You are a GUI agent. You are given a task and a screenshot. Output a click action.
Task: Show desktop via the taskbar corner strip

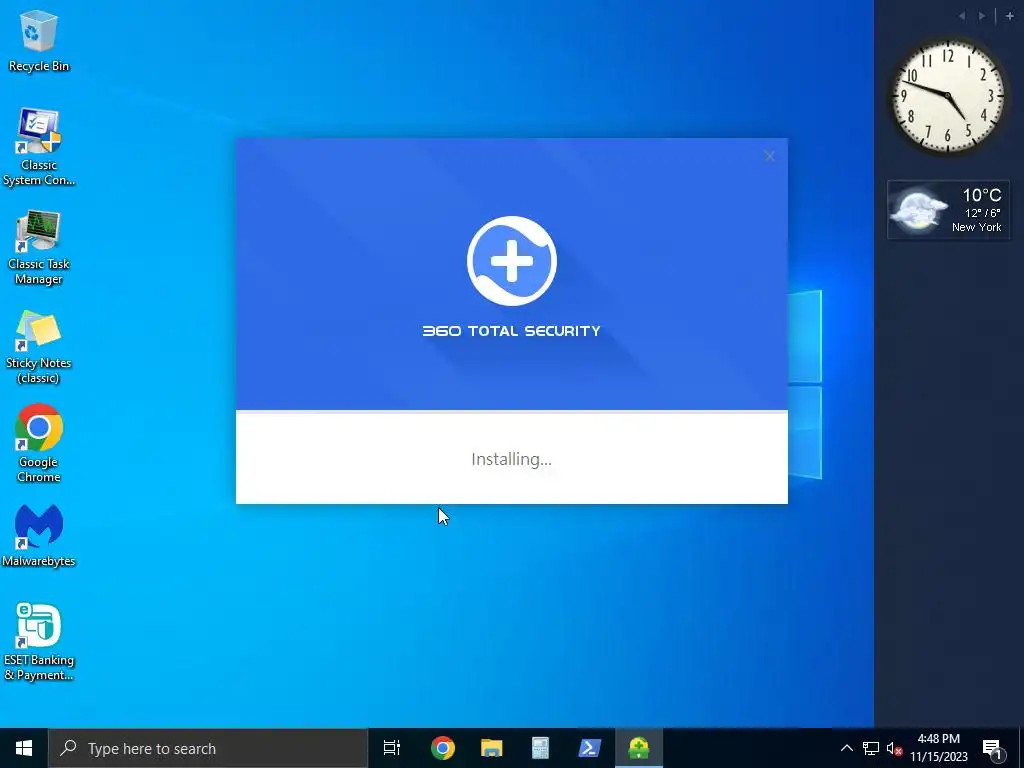pos(1021,748)
